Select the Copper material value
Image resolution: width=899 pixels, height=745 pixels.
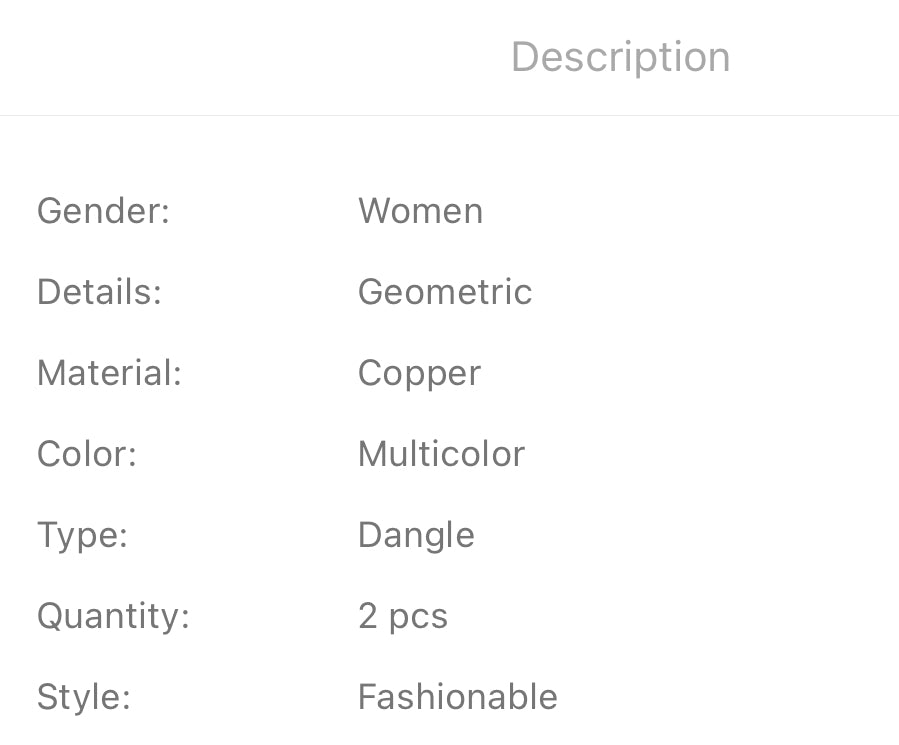tap(419, 373)
